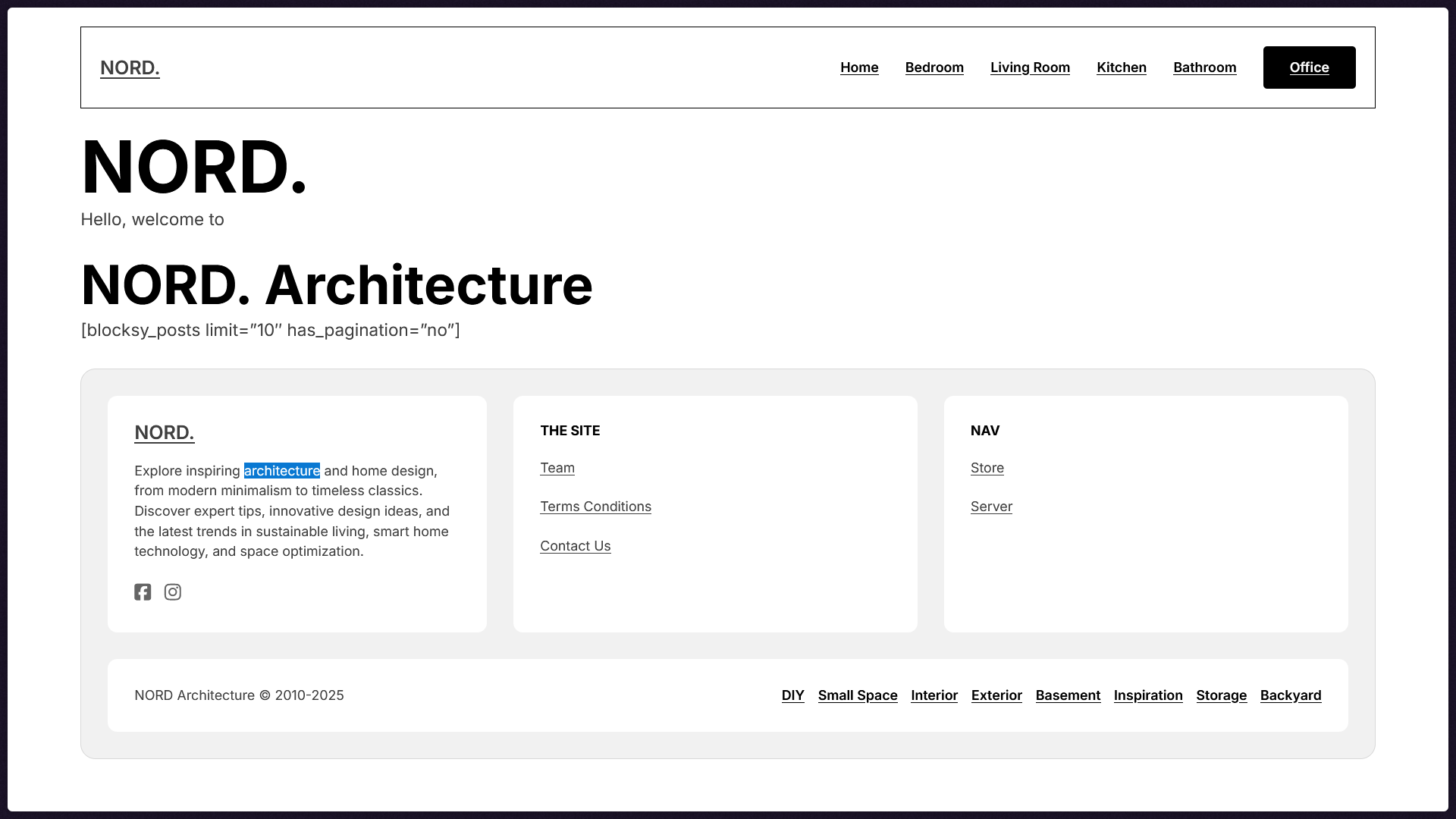Open the Terms Conditions link
Image resolution: width=1456 pixels, height=819 pixels.
click(595, 506)
